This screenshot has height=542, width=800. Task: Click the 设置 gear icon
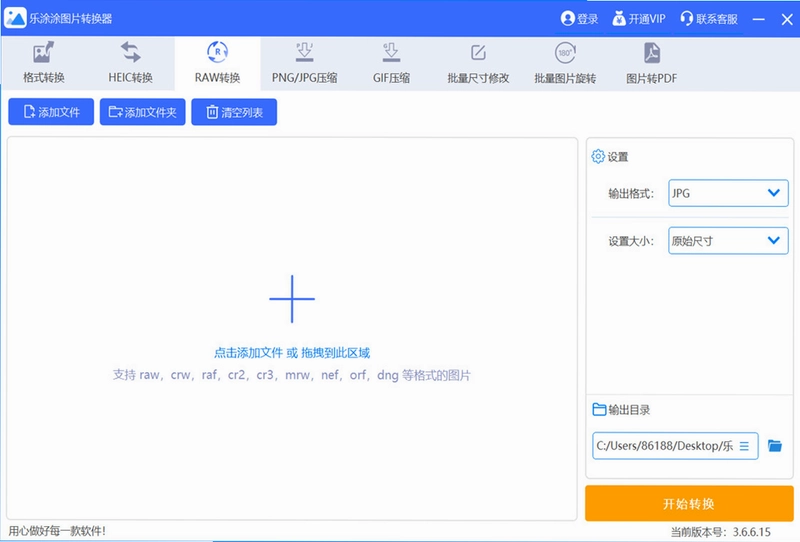[x=598, y=156]
